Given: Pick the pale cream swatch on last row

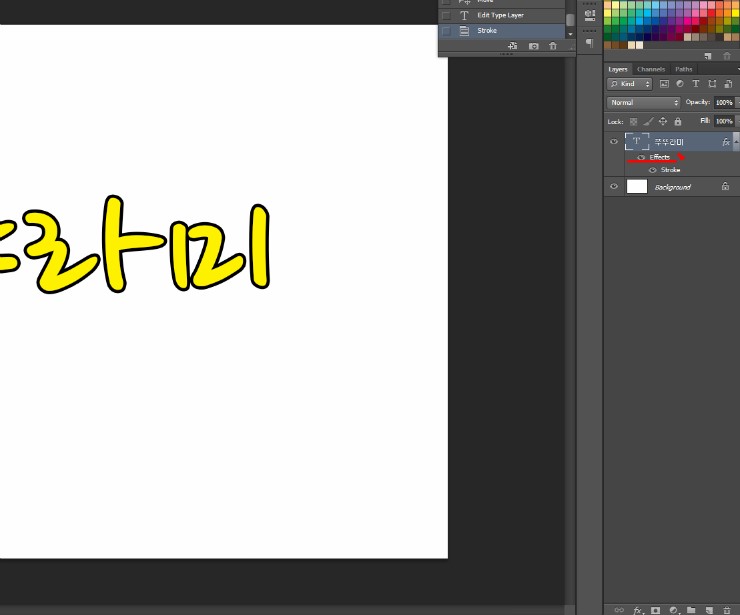Looking at the screenshot, I should pyautogui.click(x=639, y=45).
